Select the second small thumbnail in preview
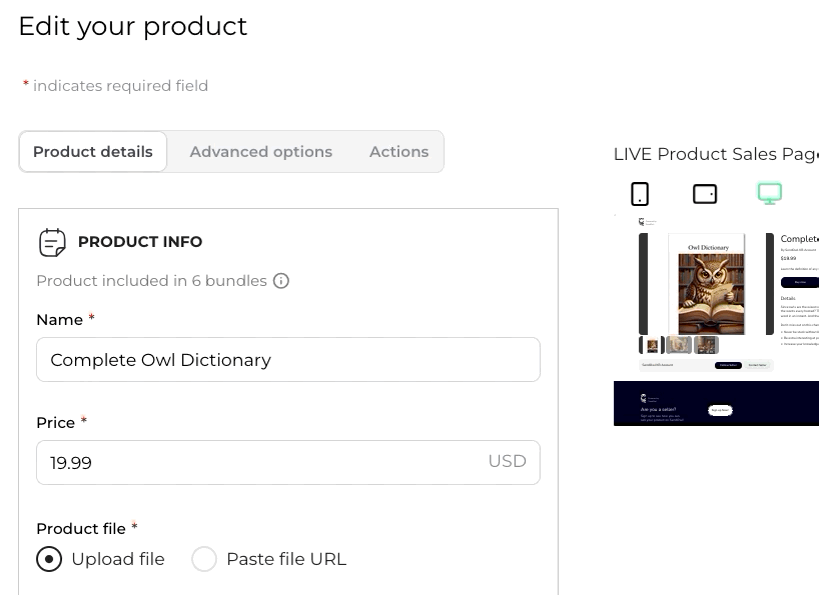 (x=679, y=345)
